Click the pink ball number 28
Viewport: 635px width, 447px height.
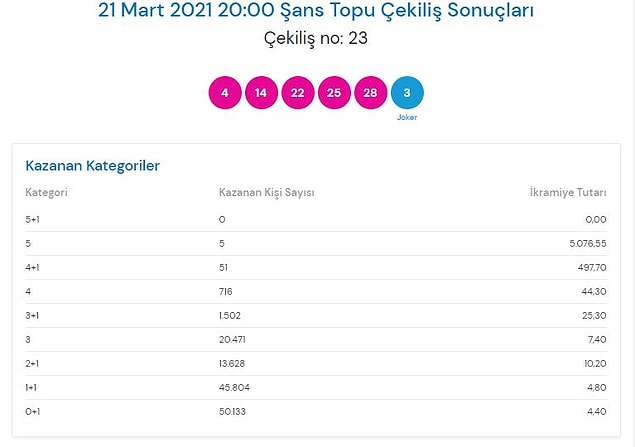coord(371,93)
